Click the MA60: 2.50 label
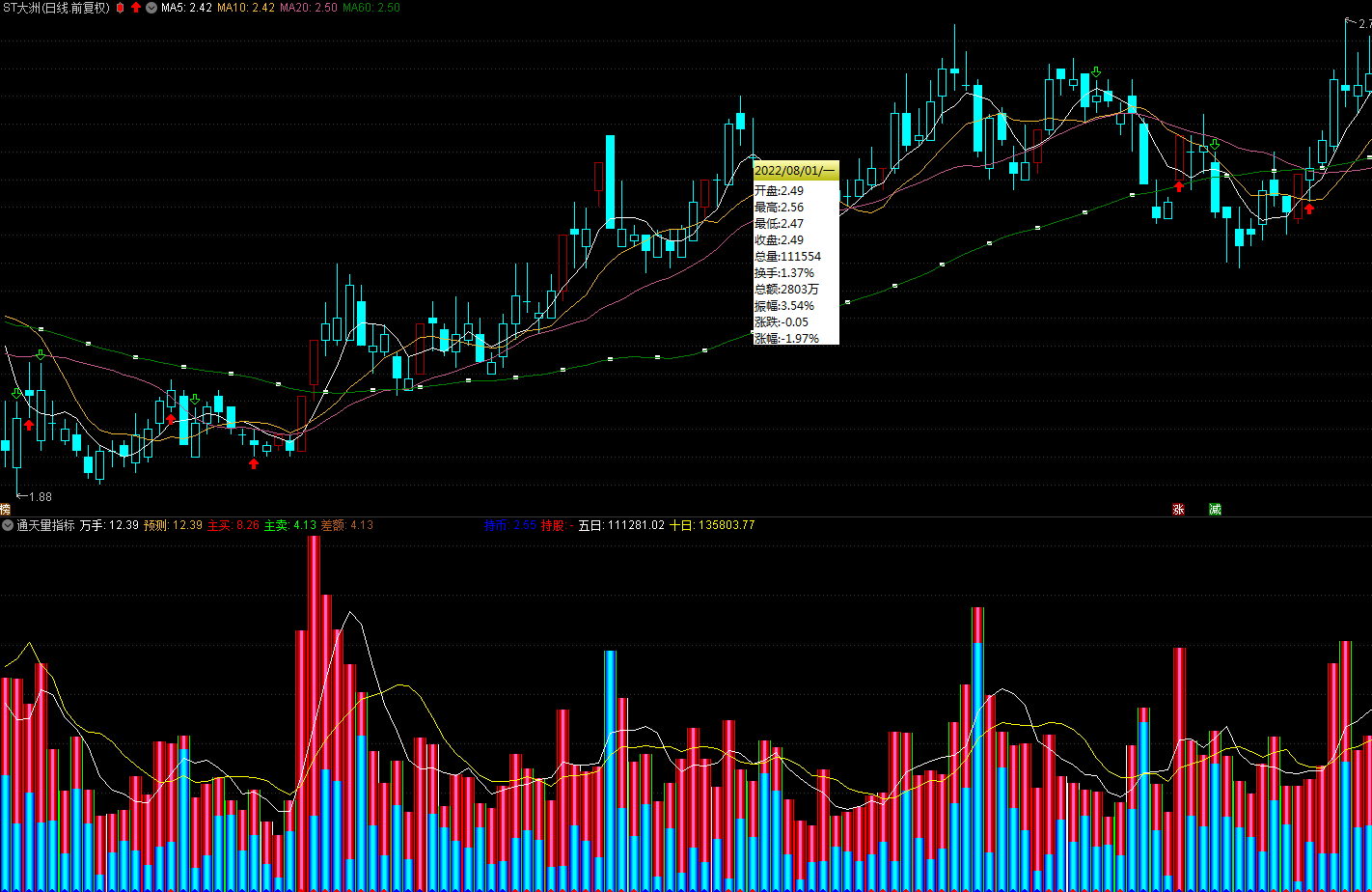The width and height of the screenshot is (1372, 892). coord(371,8)
